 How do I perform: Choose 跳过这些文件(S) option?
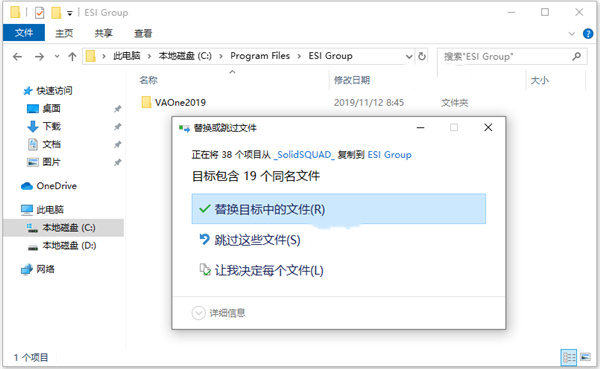pyautogui.click(x=250, y=240)
